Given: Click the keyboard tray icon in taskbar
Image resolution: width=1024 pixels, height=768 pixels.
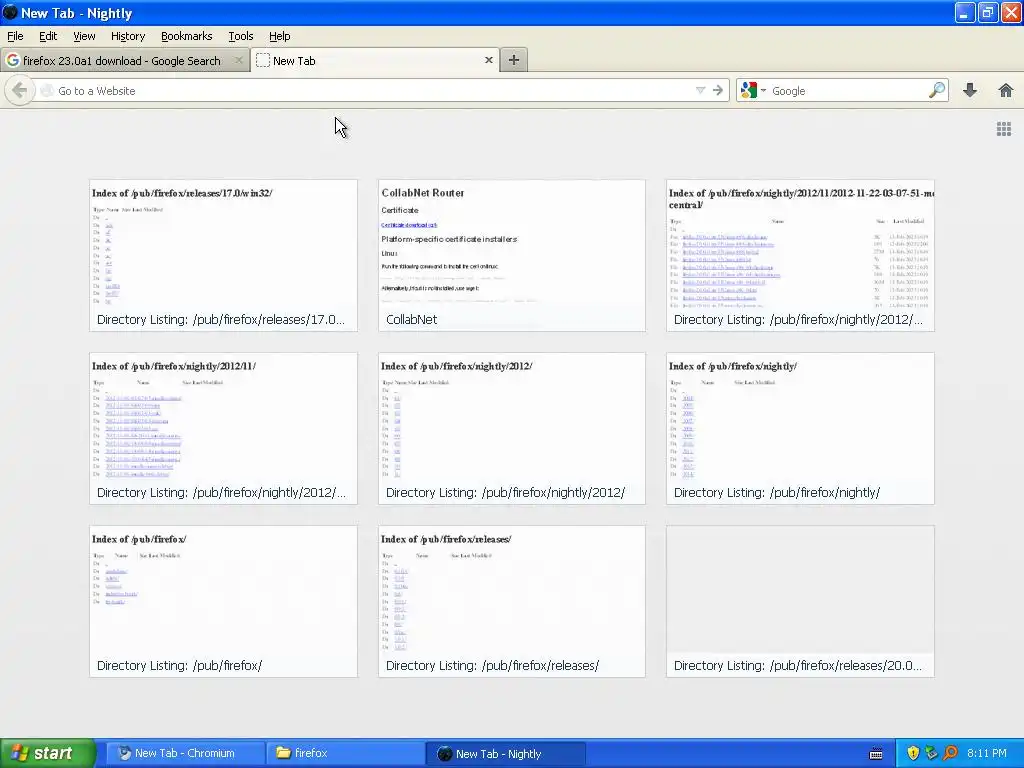Looking at the screenshot, I should click(876, 754).
